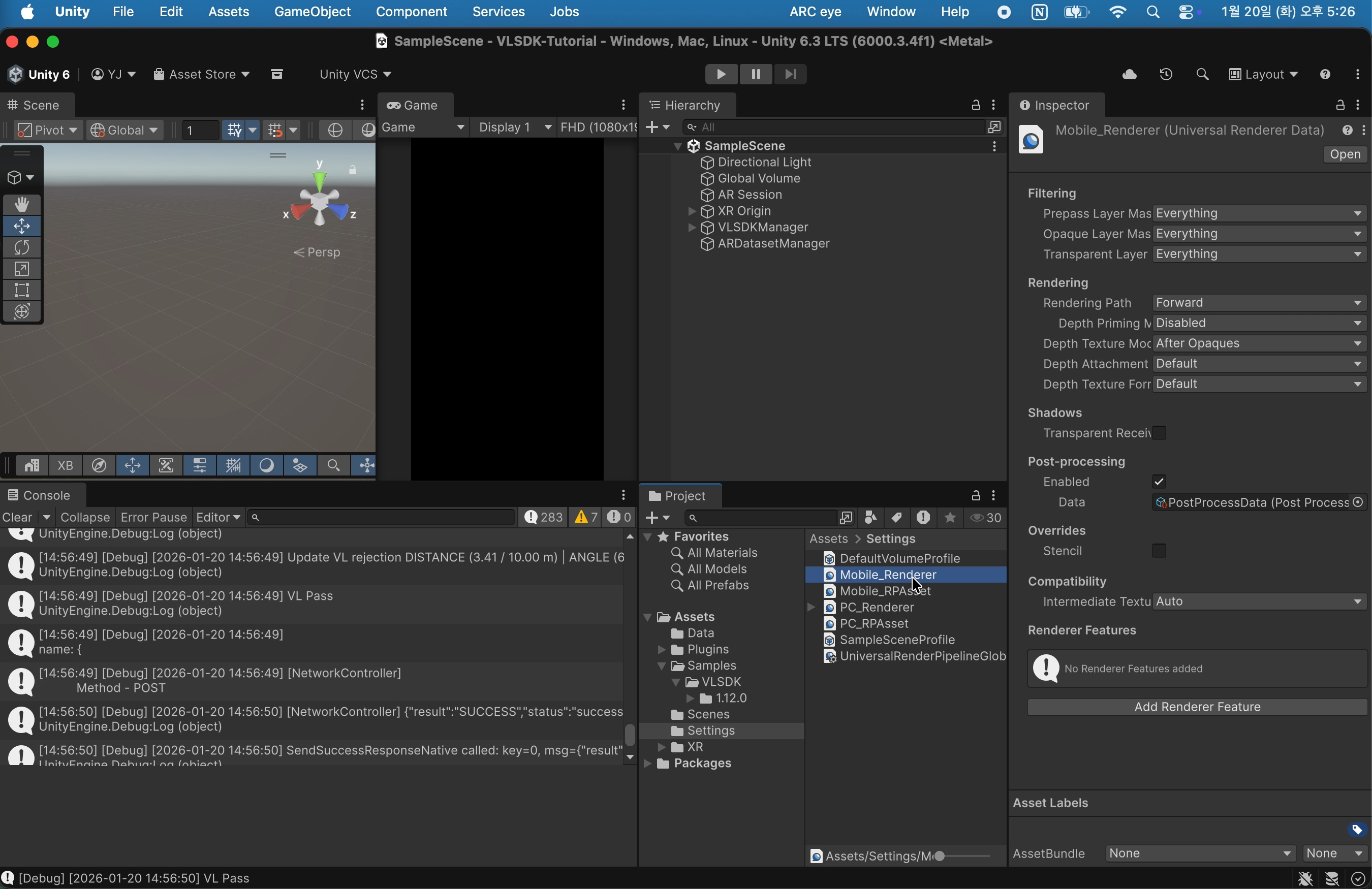Disable the Post-processing Enabled checkbox
This screenshot has width=1372, height=889.
(x=1159, y=482)
